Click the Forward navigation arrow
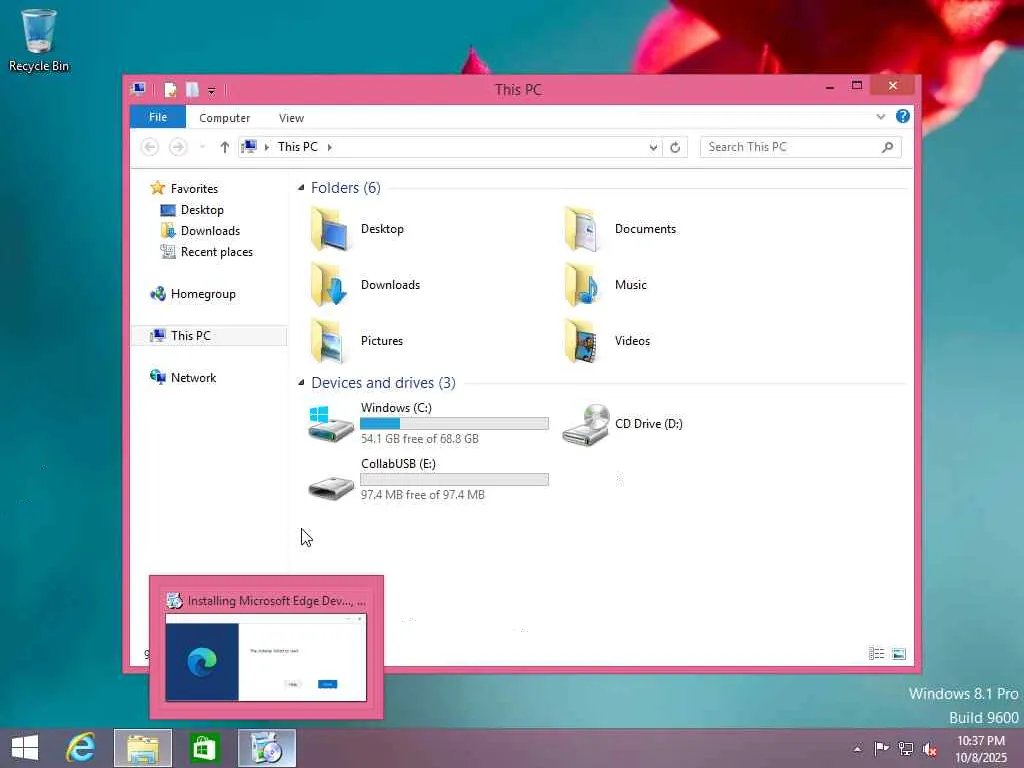Screen dimensions: 1024x768 tap(178, 147)
